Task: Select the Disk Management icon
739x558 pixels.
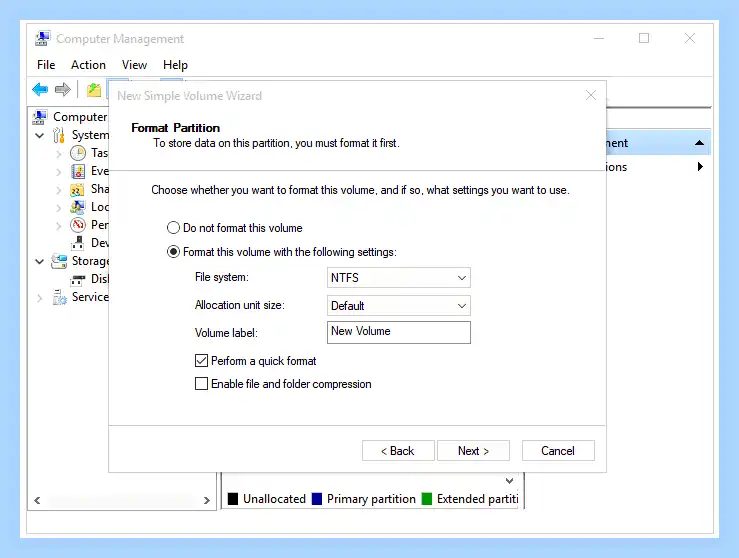Action: 78,279
